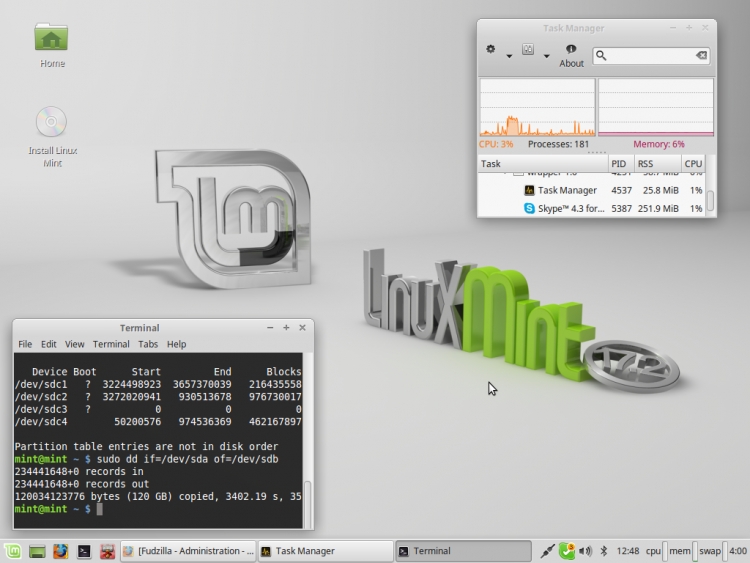This screenshot has height=563, width=750.
Task: Open the Tabs menu in Terminal
Action: pyautogui.click(x=148, y=344)
